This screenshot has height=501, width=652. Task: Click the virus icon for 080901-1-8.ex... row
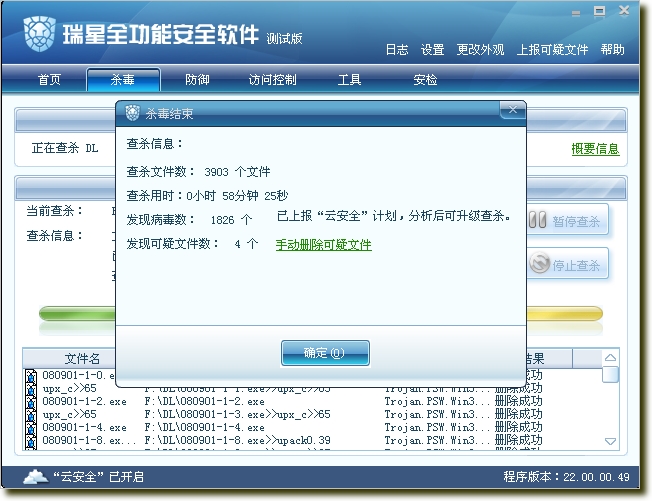tap(31, 441)
